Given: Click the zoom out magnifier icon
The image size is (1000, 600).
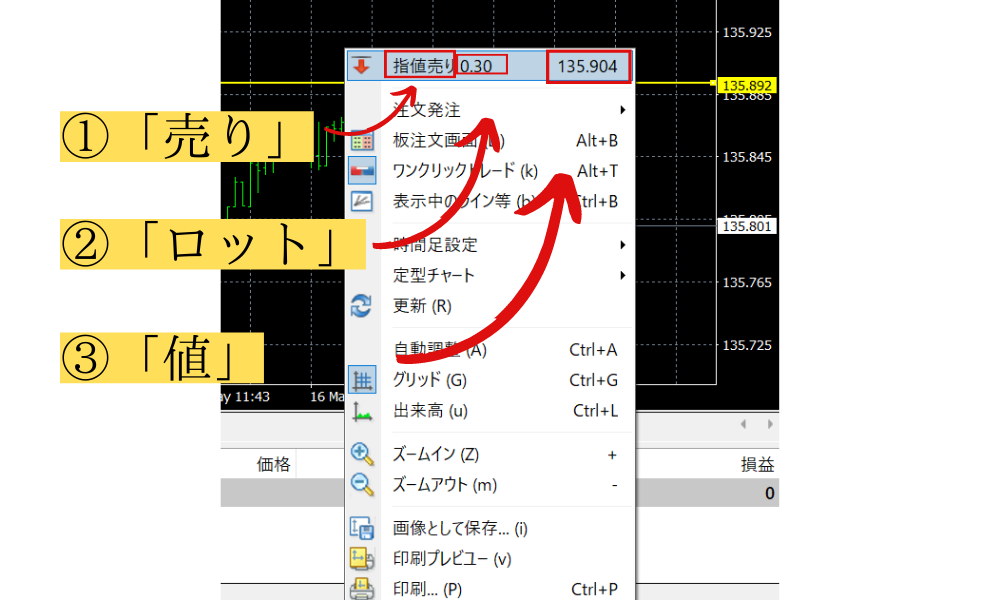Looking at the screenshot, I should (361, 485).
